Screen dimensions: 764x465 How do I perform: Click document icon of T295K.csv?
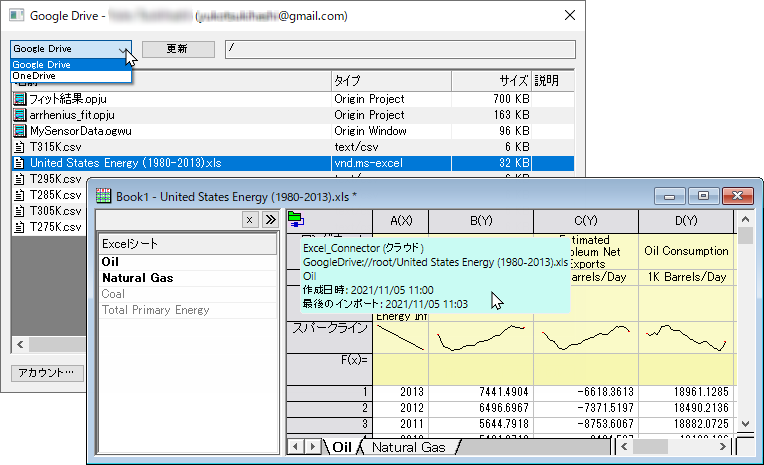tap(19, 179)
